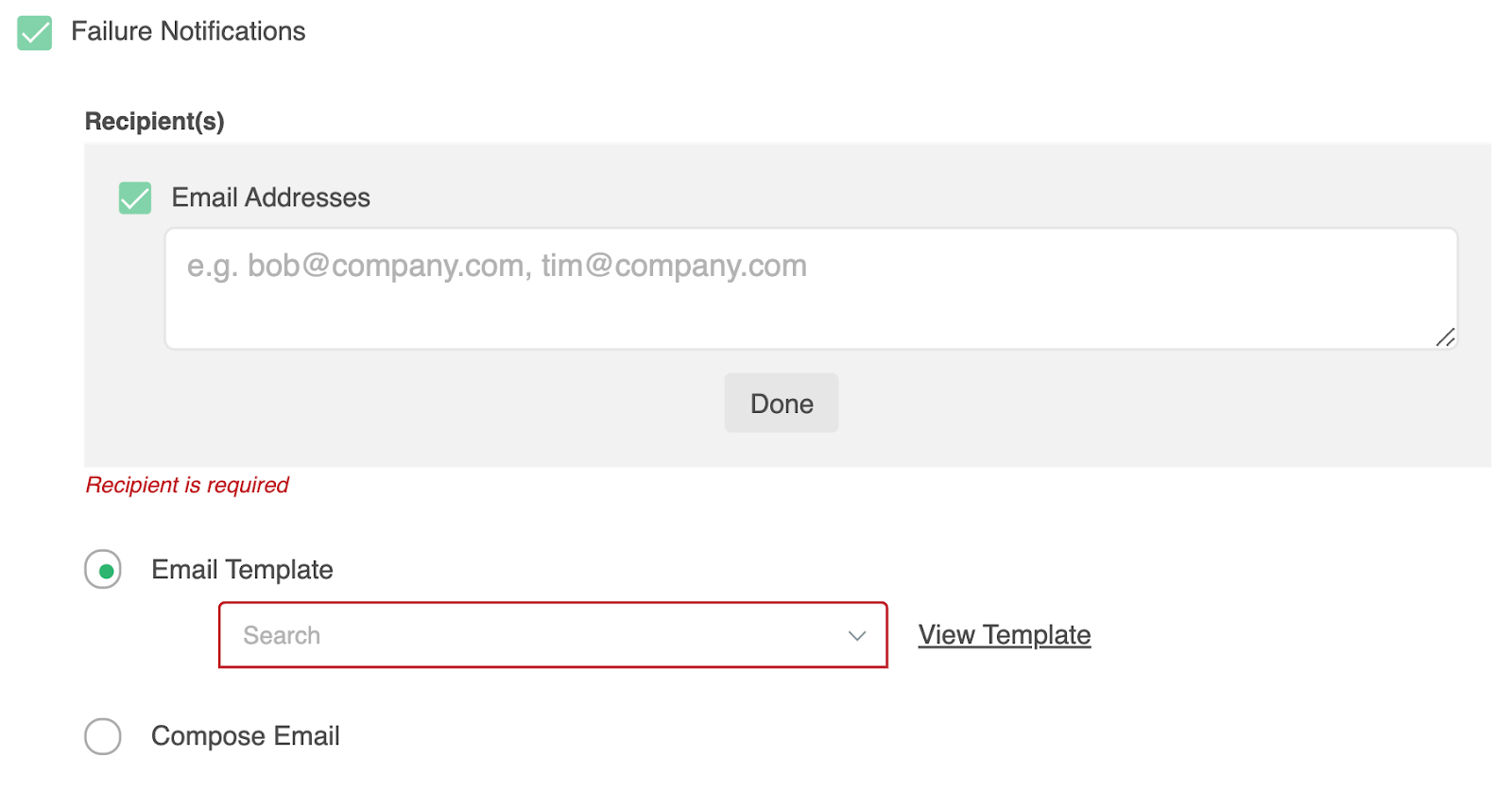Click the green checkmark beside Failure Notifications
Screen dimensions: 1512x791
point(35,33)
